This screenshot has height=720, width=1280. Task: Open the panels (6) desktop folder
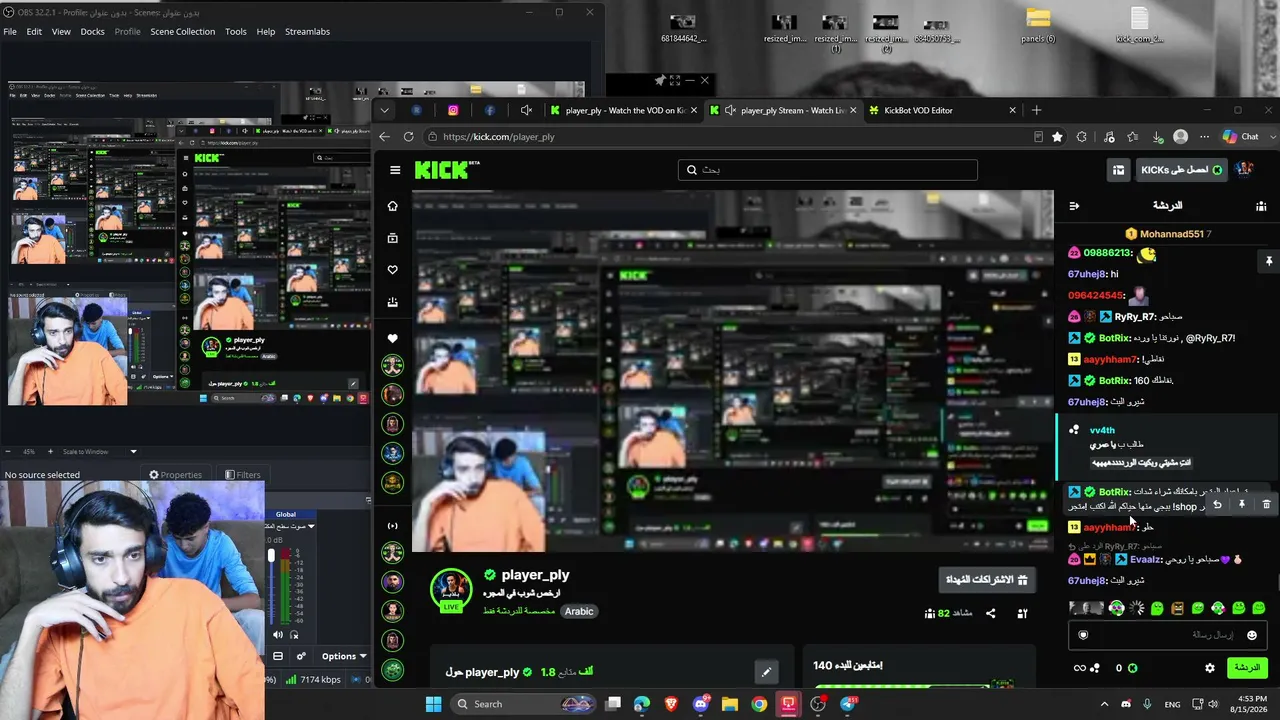coord(1038,26)
